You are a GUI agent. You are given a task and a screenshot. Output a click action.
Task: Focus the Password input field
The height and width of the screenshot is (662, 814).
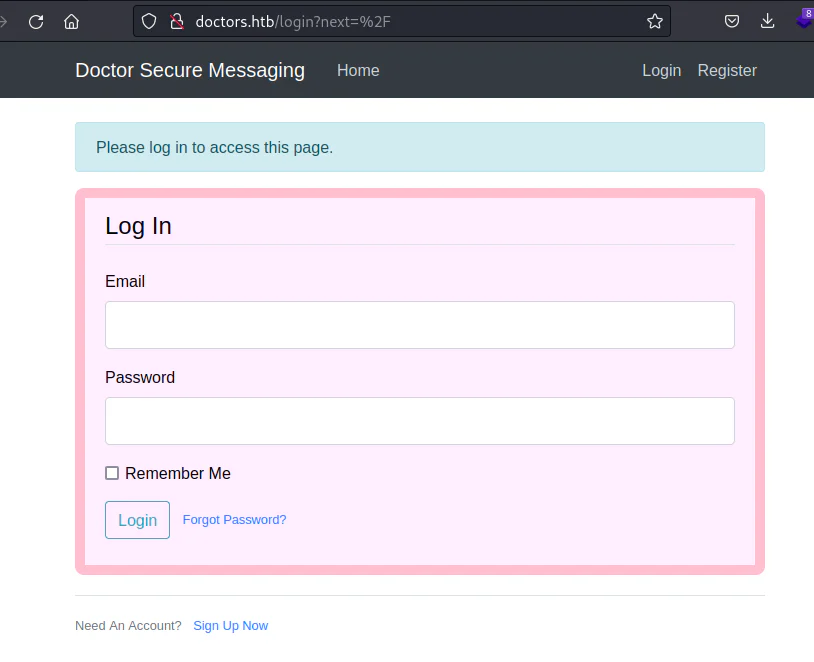(419, 421)
